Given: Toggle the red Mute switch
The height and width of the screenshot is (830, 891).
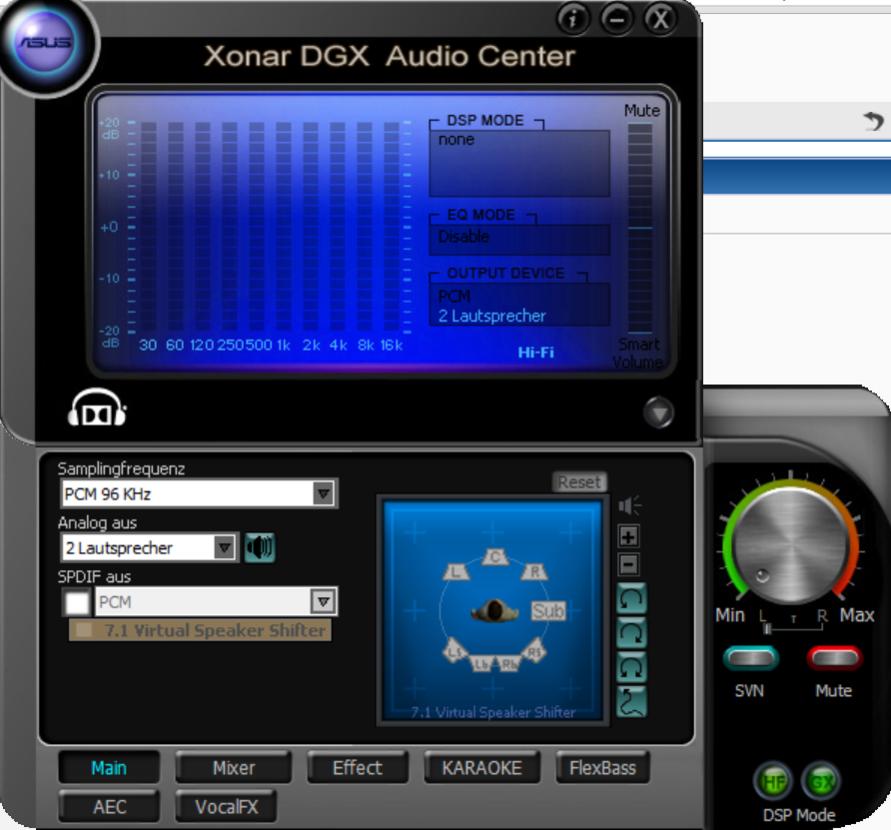Looking at the screenshot, I should 834,658.
